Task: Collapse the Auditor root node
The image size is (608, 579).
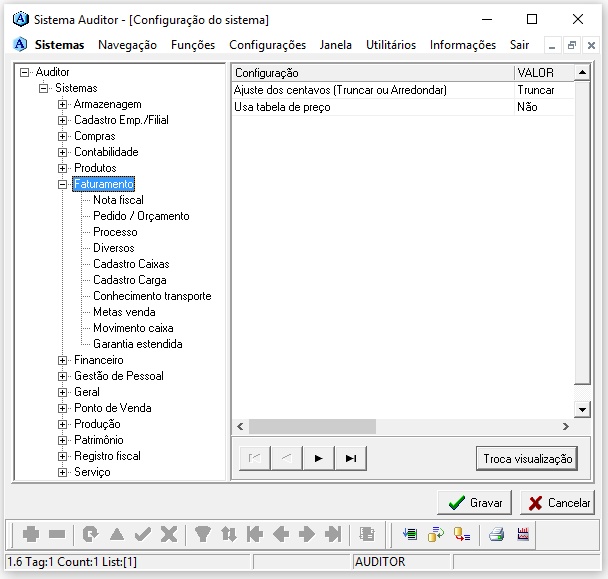Action: (x=24, y=72)
